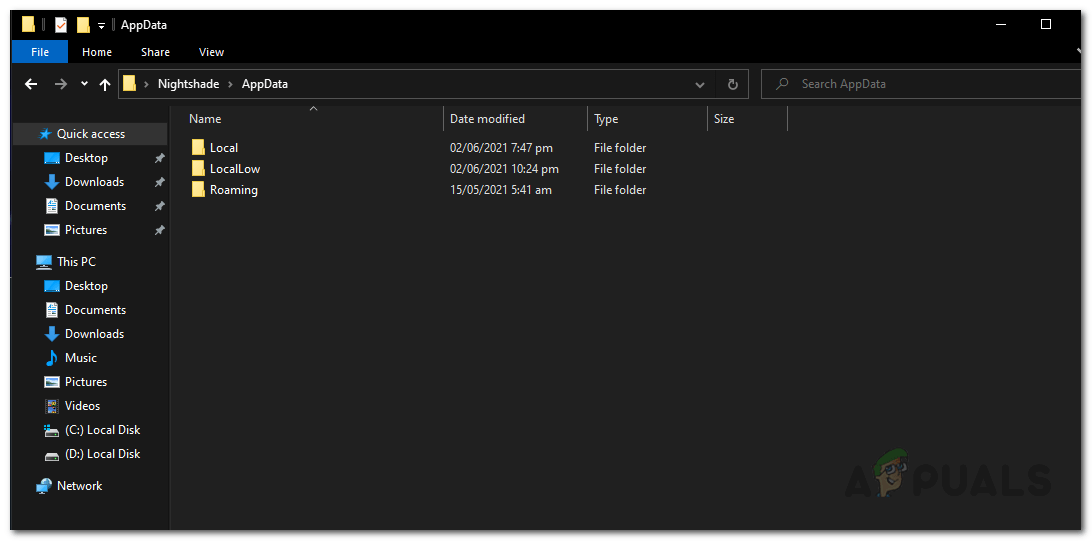Click the Forward navigation arrow
Screen dimensions: 1092x541
click(61, 84)
